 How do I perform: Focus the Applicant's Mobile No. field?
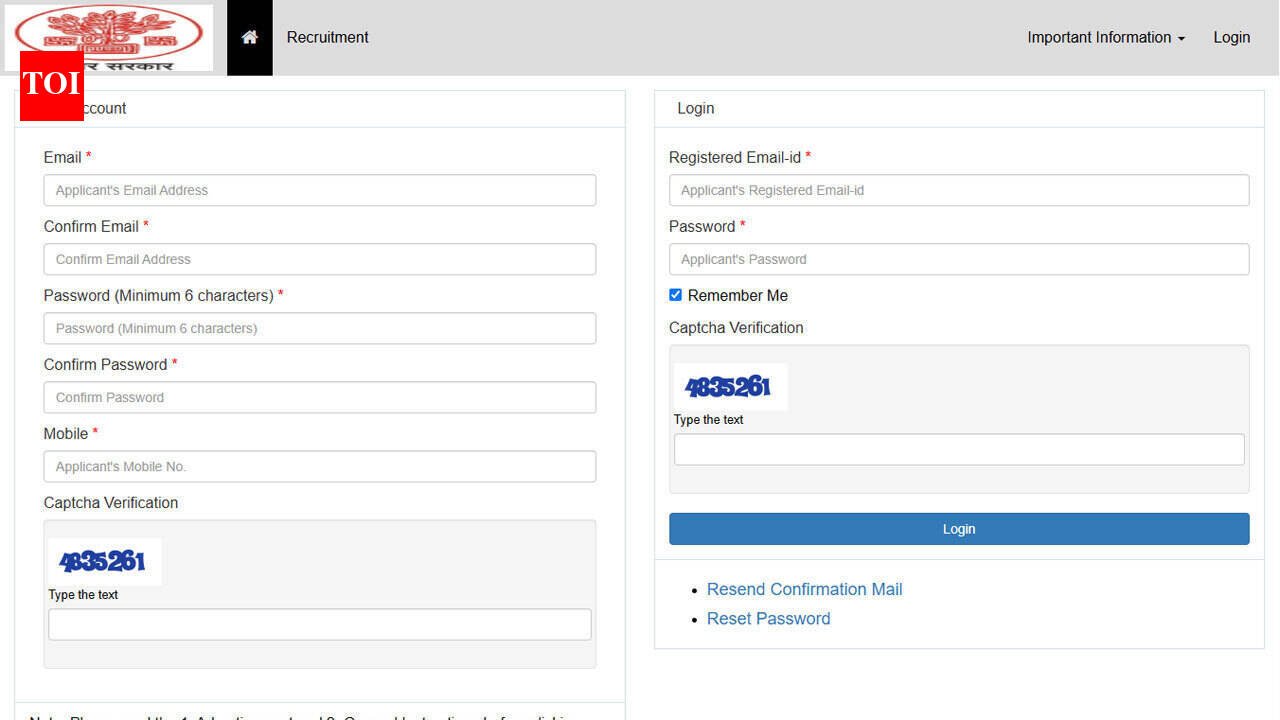(320, 466)
